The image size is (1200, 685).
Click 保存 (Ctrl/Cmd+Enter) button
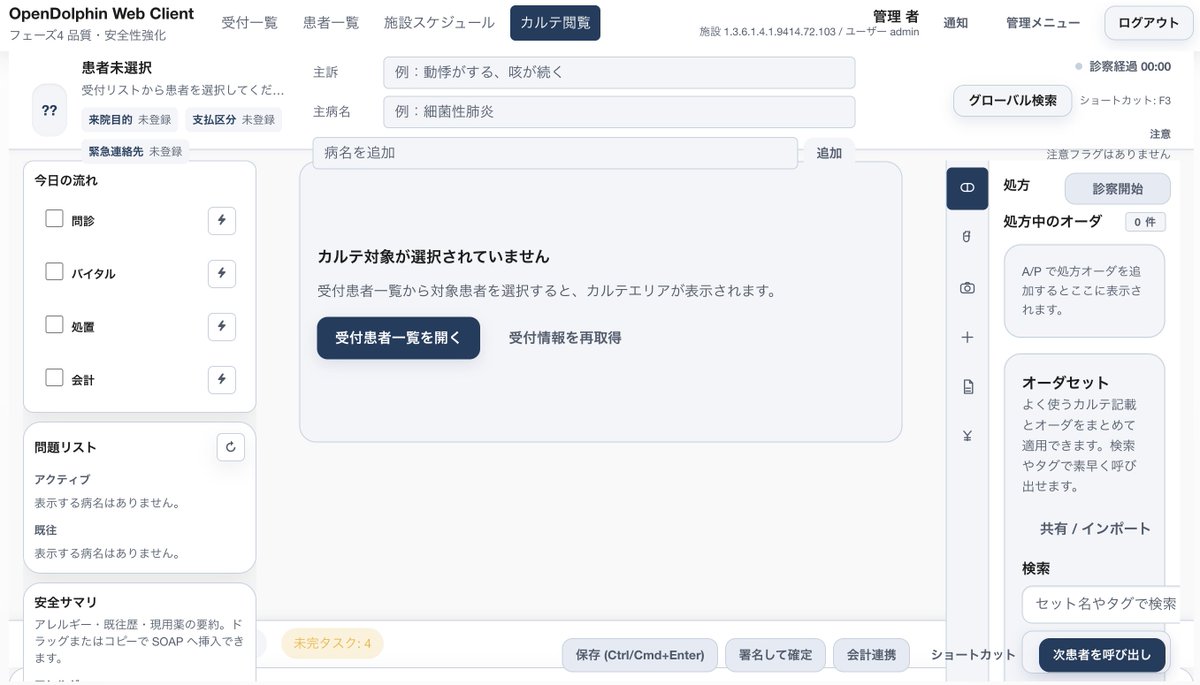[640, 655]
